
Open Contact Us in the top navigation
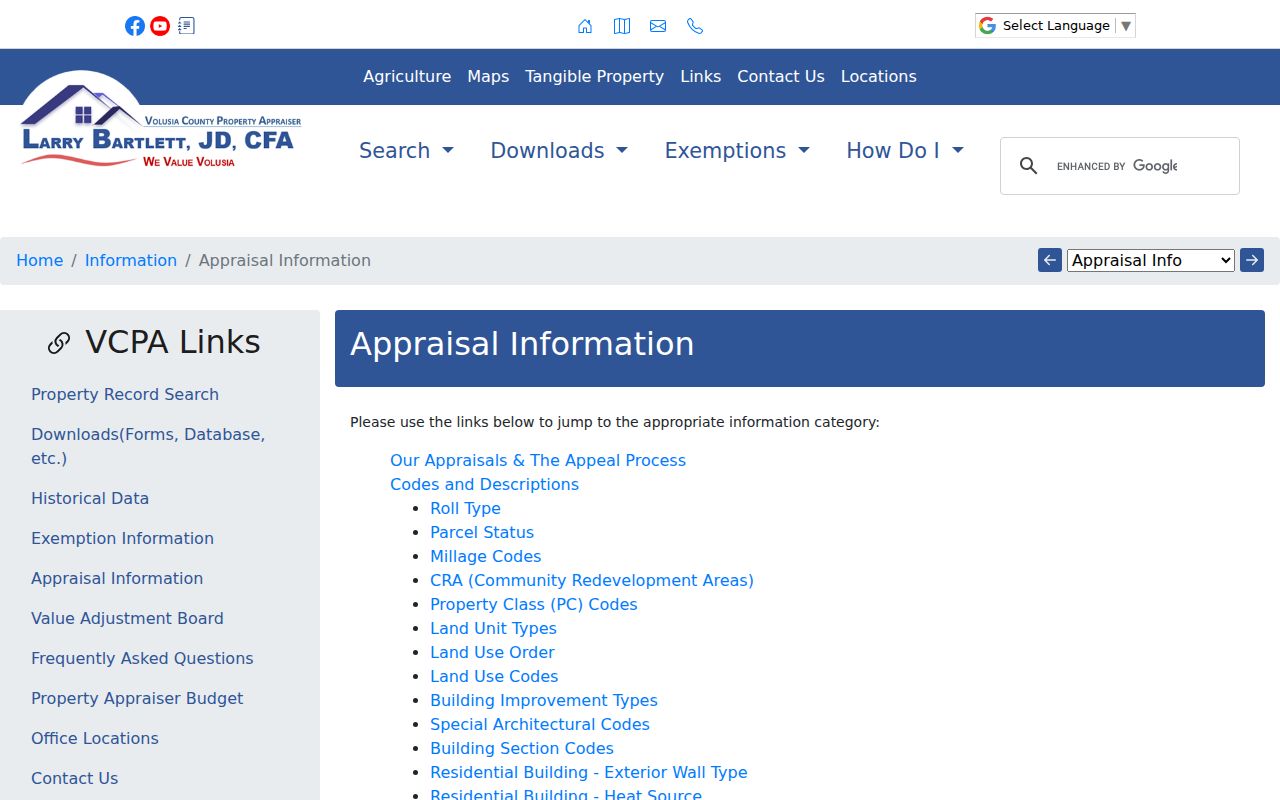pos(781,77)
